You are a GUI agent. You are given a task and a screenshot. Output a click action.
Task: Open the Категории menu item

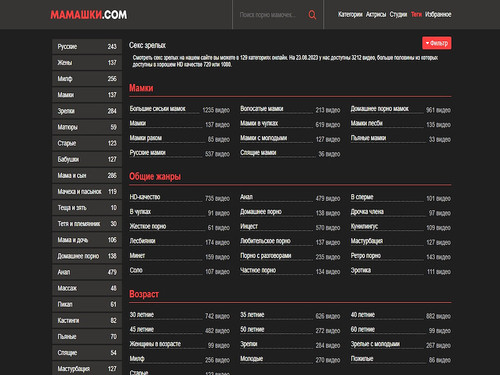350,14
